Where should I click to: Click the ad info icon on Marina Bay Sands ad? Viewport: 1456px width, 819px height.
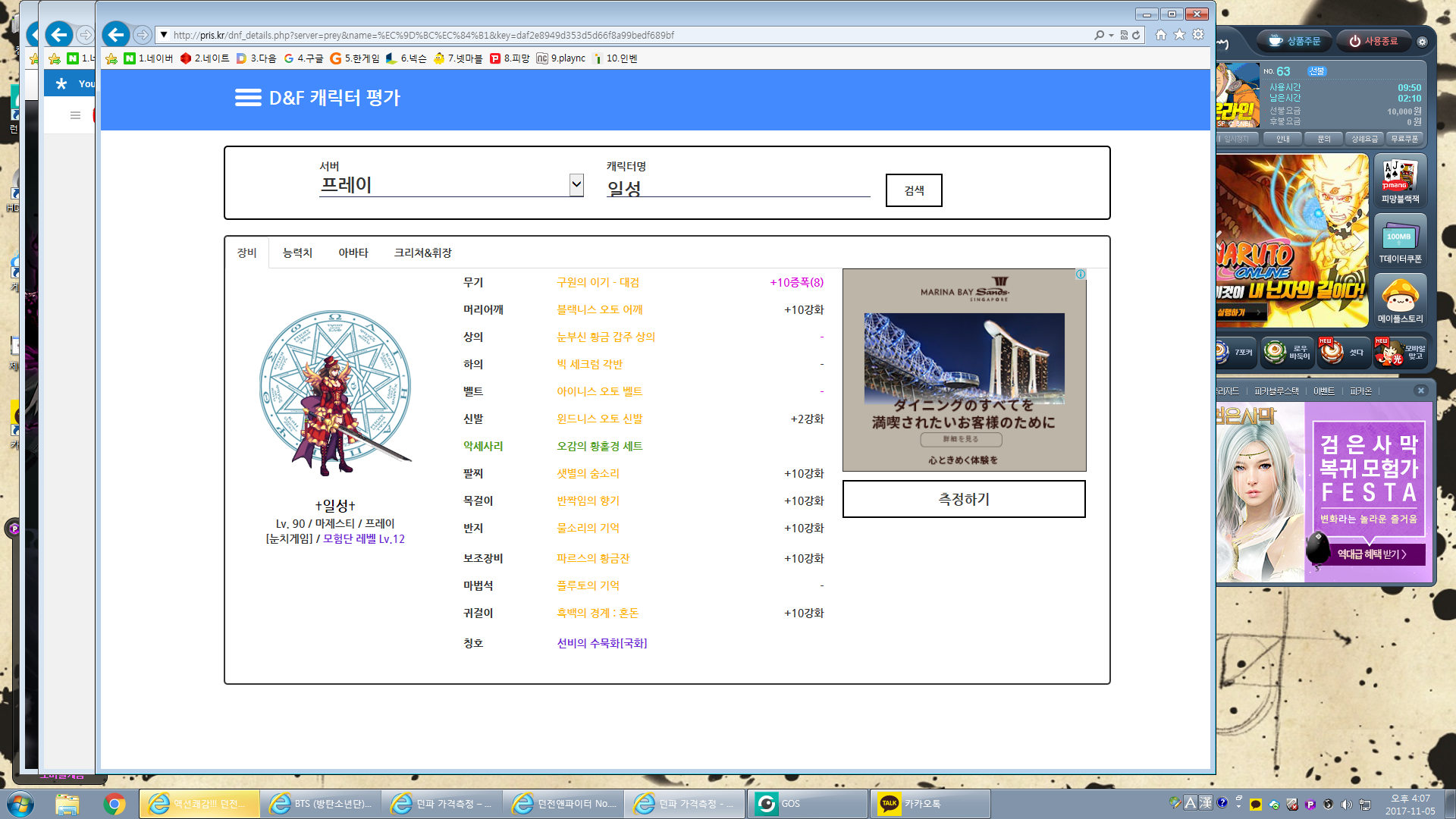(x=1081, y=274)
